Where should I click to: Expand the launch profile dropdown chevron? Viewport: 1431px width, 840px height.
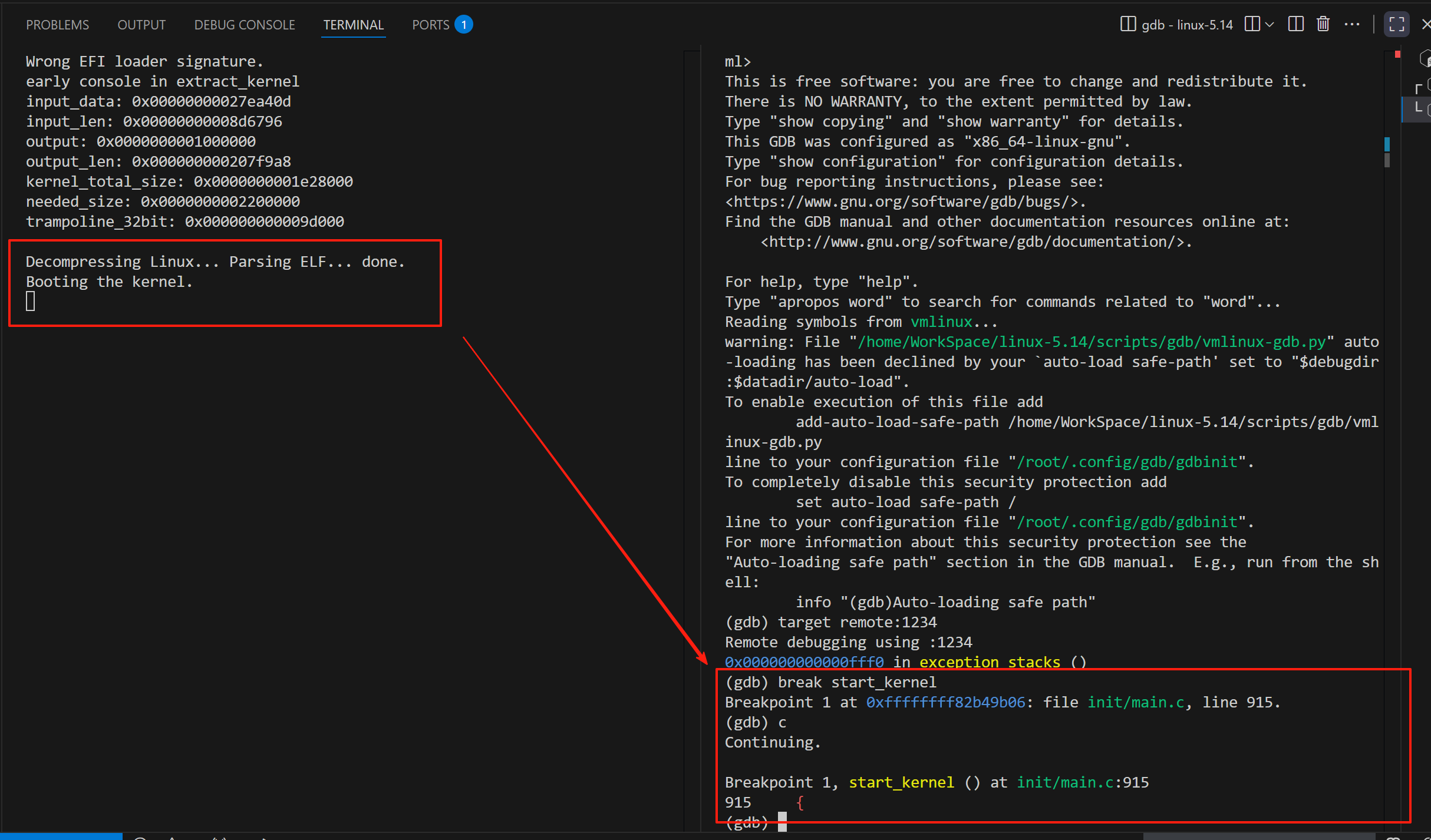click(x=1270, y=25)
